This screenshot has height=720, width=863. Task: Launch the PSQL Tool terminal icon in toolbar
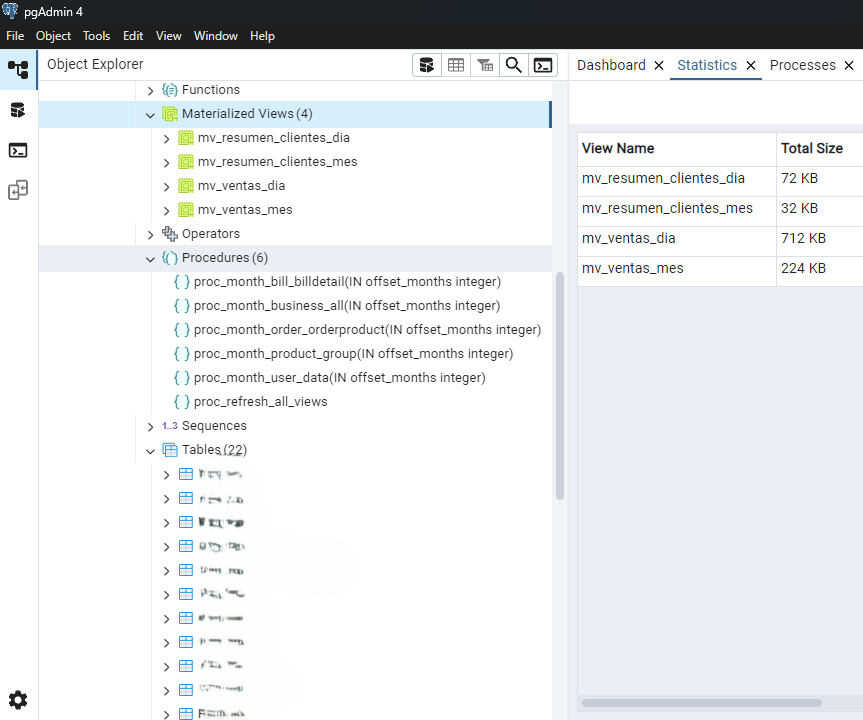pyautogui.click(x=543, y=65)
